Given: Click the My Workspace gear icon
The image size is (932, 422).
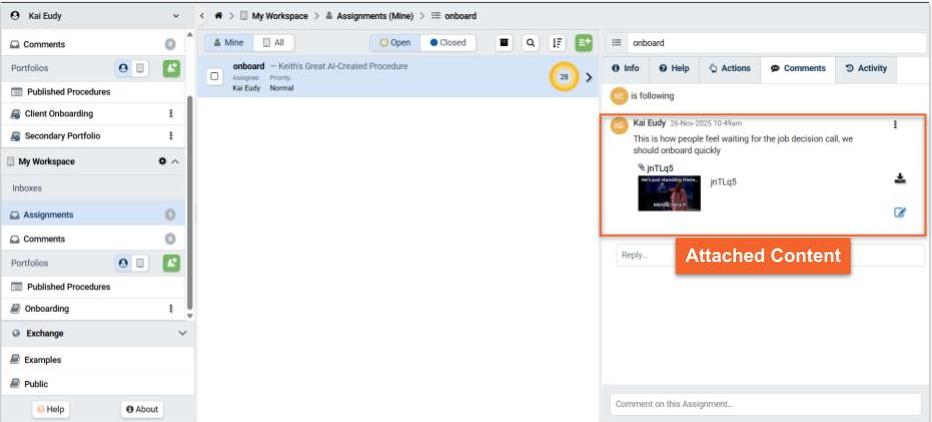Looking at the screenshot, I should [162, 162].
